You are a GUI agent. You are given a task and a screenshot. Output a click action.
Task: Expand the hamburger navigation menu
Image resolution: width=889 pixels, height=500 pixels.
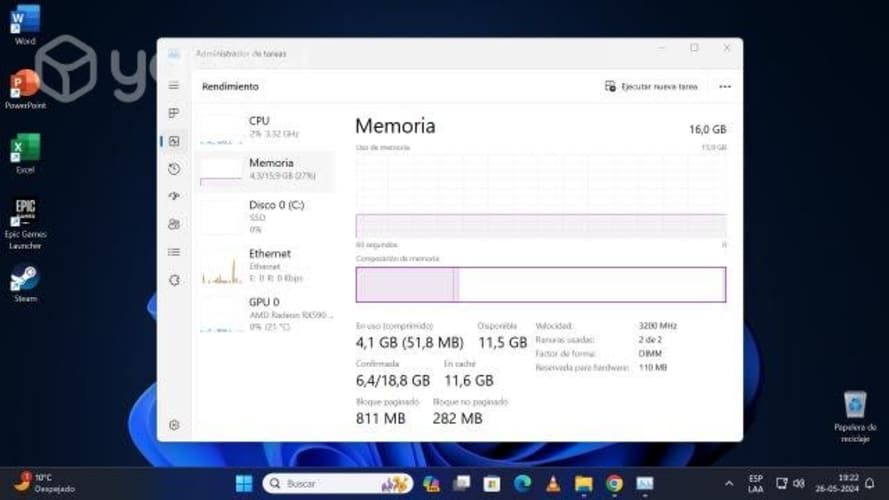pos(174,86)
